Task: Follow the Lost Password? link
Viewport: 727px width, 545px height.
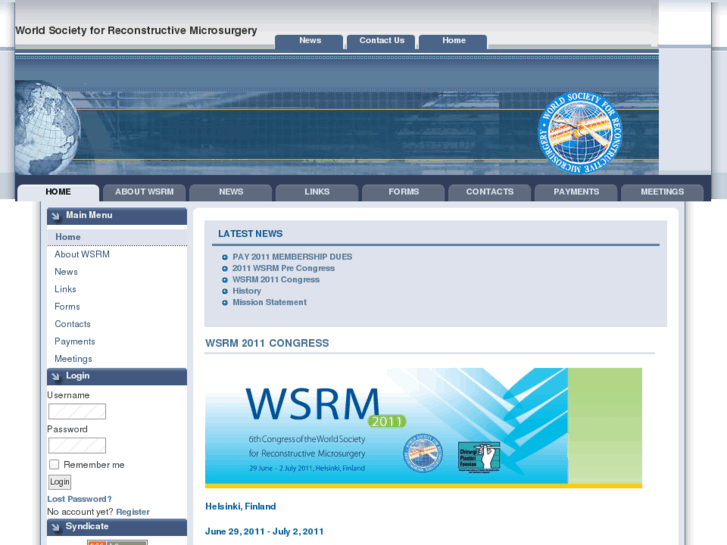Action: (79, 499)
